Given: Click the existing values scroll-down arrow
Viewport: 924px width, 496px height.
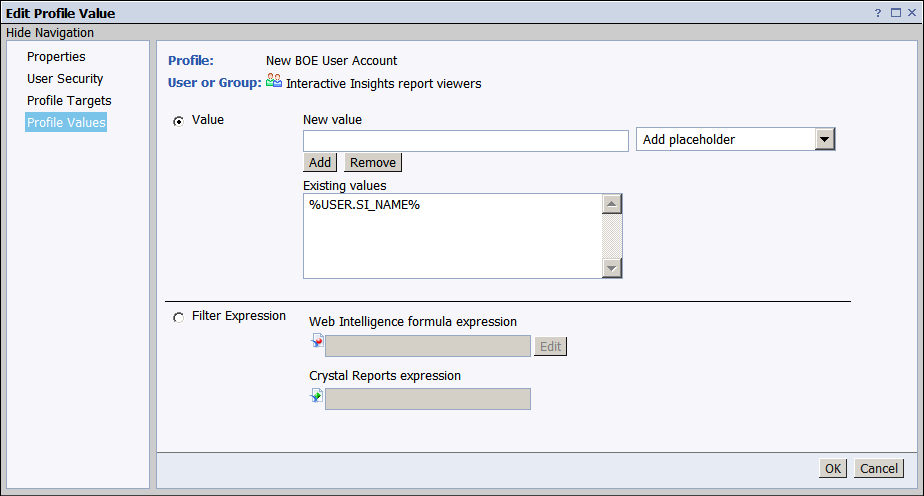Looking at the screenshot, I should pyautogui.click(x=612, y=268).
